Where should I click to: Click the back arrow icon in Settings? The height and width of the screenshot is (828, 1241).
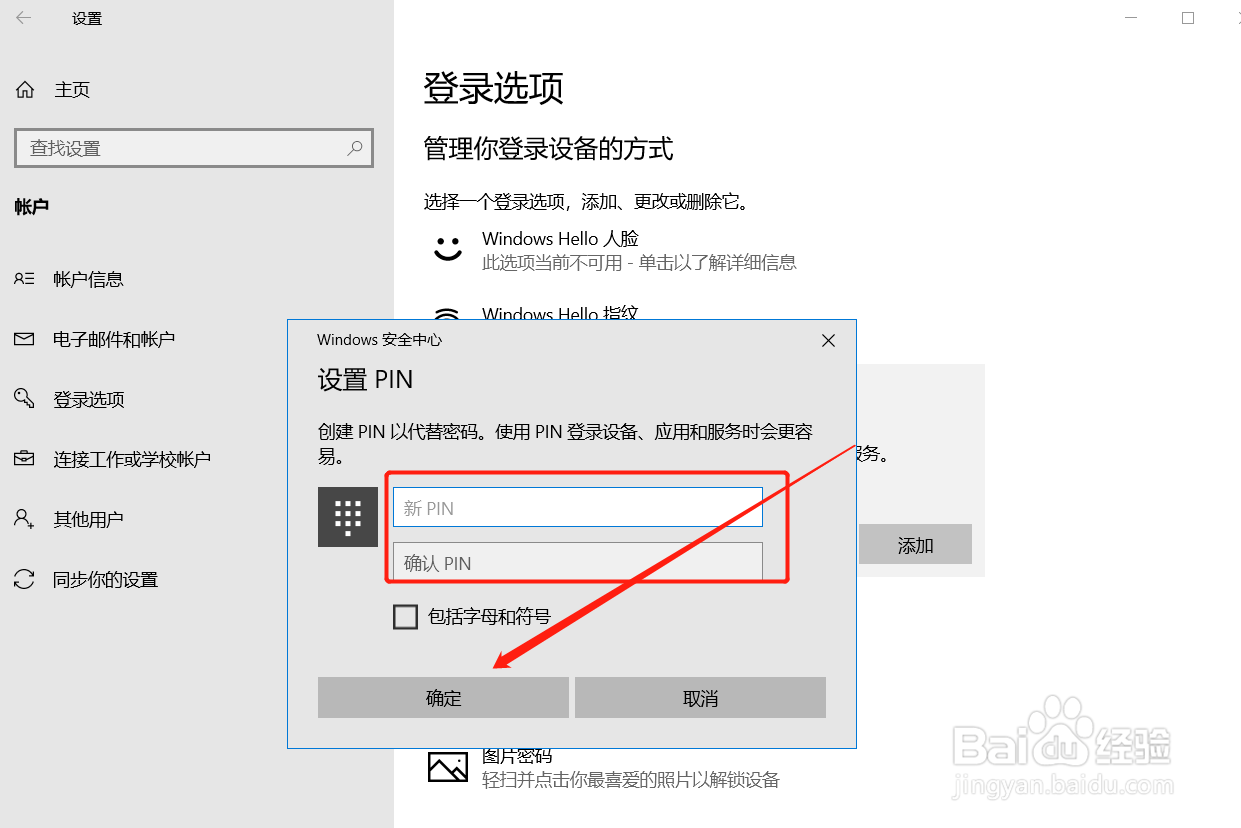click(23, 18)
